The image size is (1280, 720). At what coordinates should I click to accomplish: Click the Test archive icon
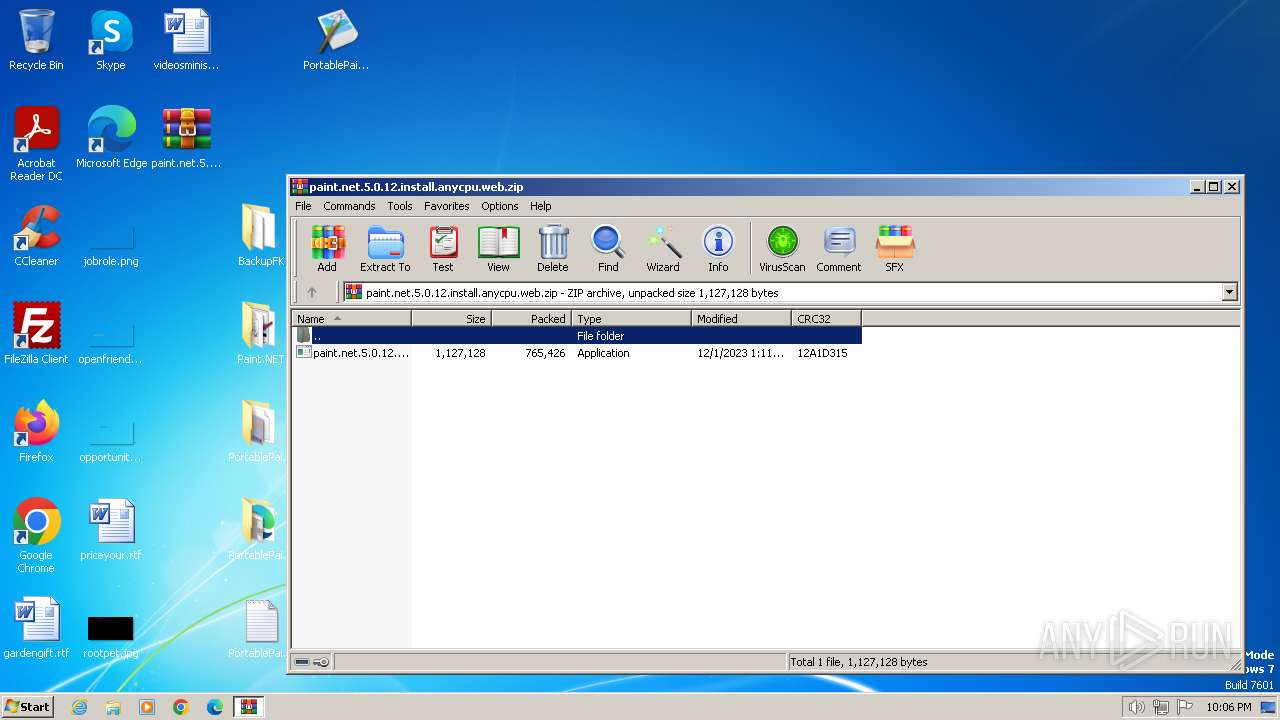(443, 248)
